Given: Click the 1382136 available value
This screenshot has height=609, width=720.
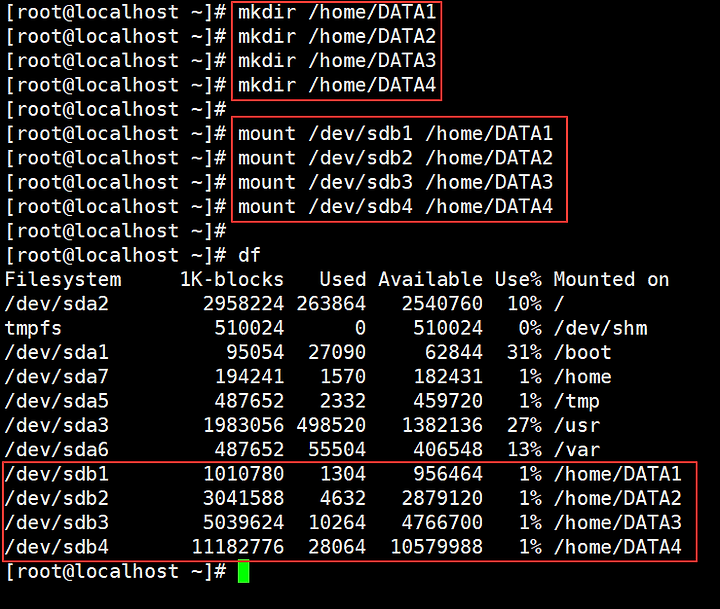Looking at the screenshot, I should pyautogui.click(x=442, y=426).
